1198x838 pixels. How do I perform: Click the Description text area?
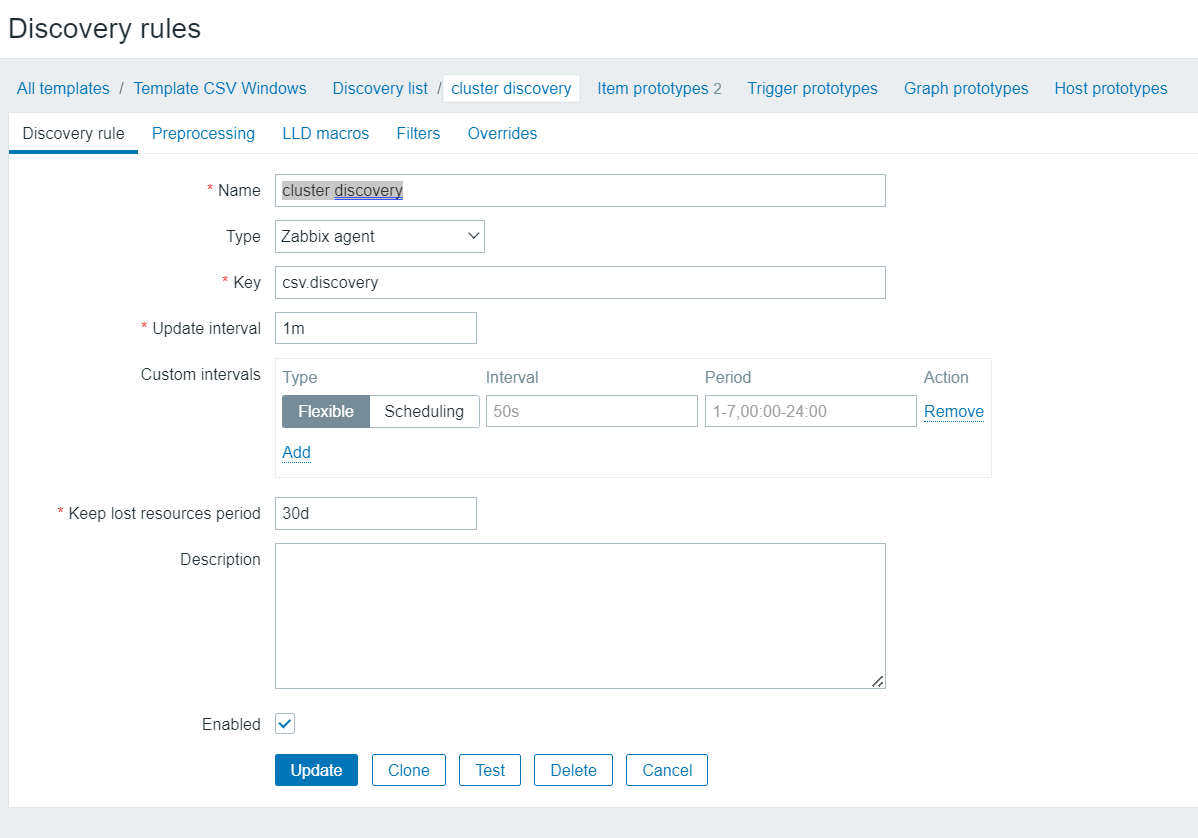pos(580,616)
